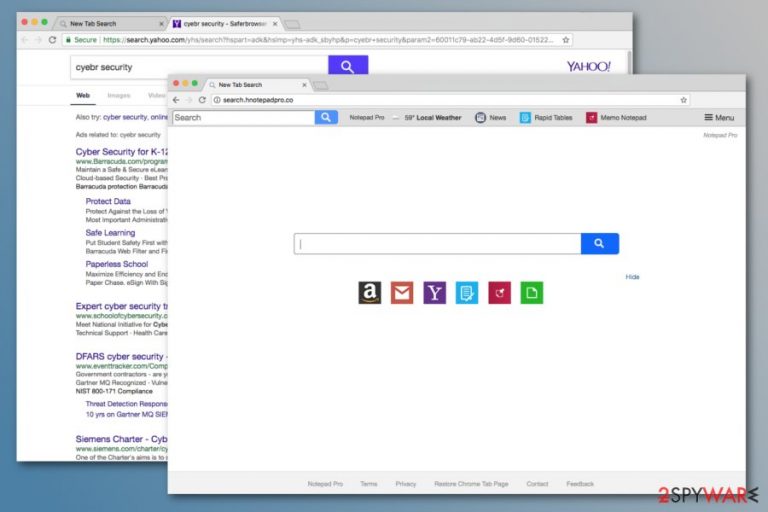Open Threat Detection Response sublink

[126, 404]
